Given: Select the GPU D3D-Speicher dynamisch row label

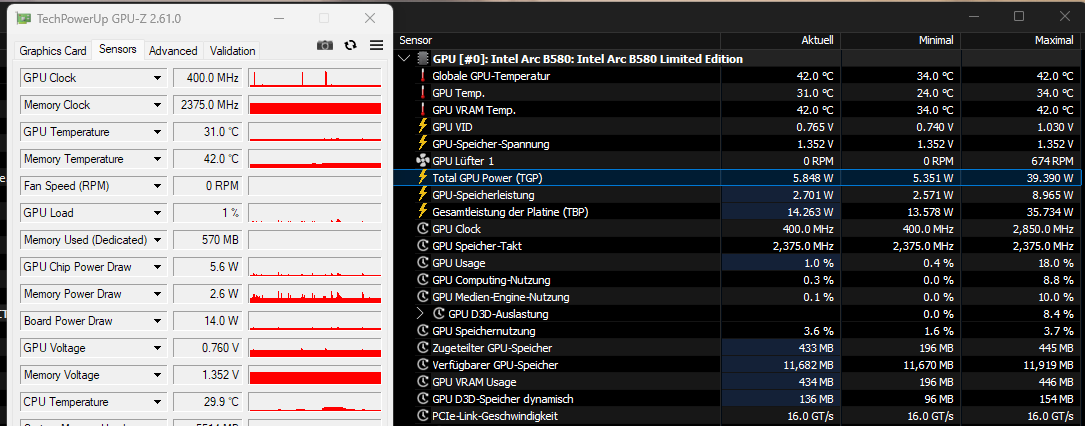Looking at the screenshot, I should coord(502,399).
